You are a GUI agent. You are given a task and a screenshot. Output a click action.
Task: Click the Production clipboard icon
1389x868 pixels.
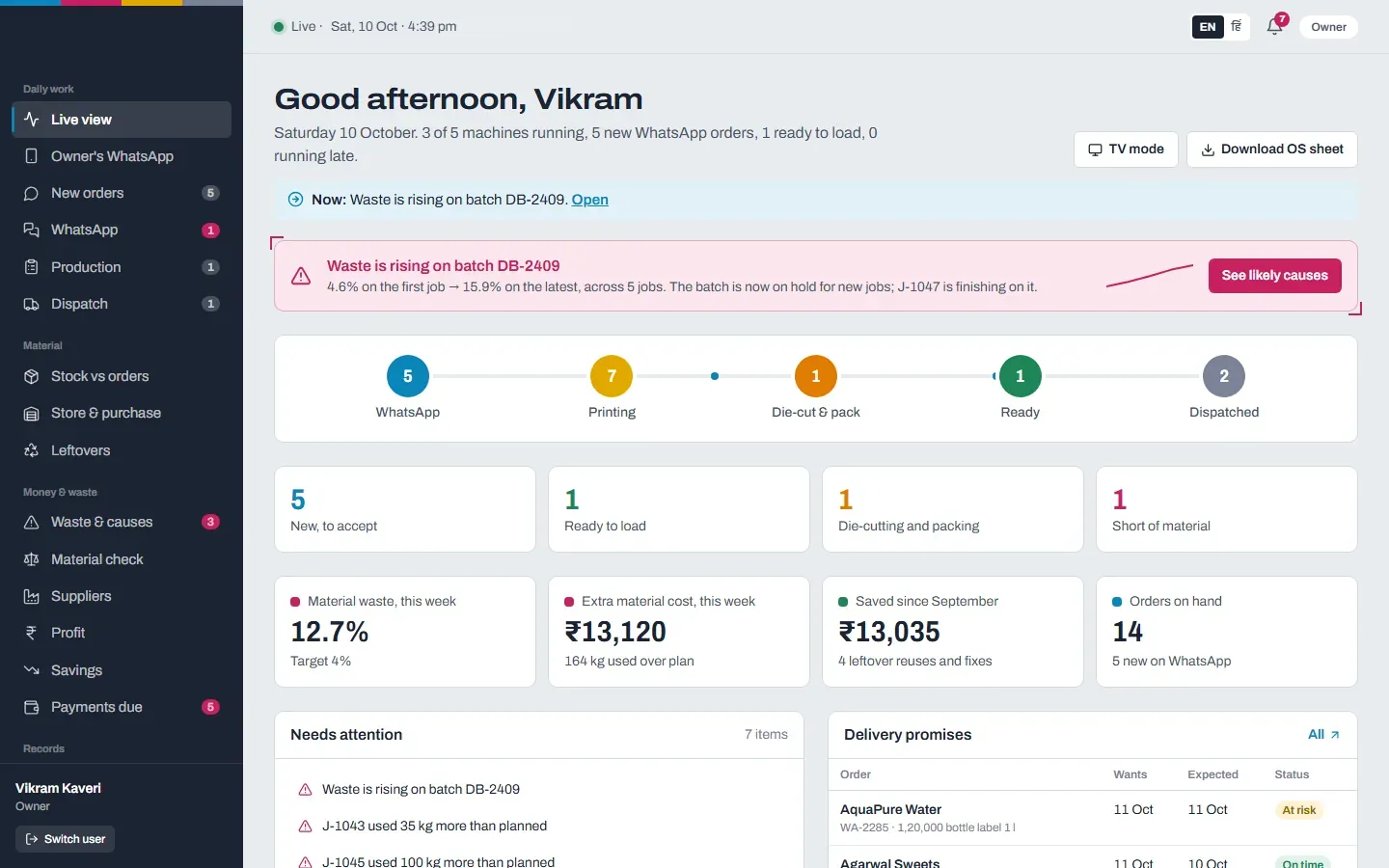(x=31, y=267)
